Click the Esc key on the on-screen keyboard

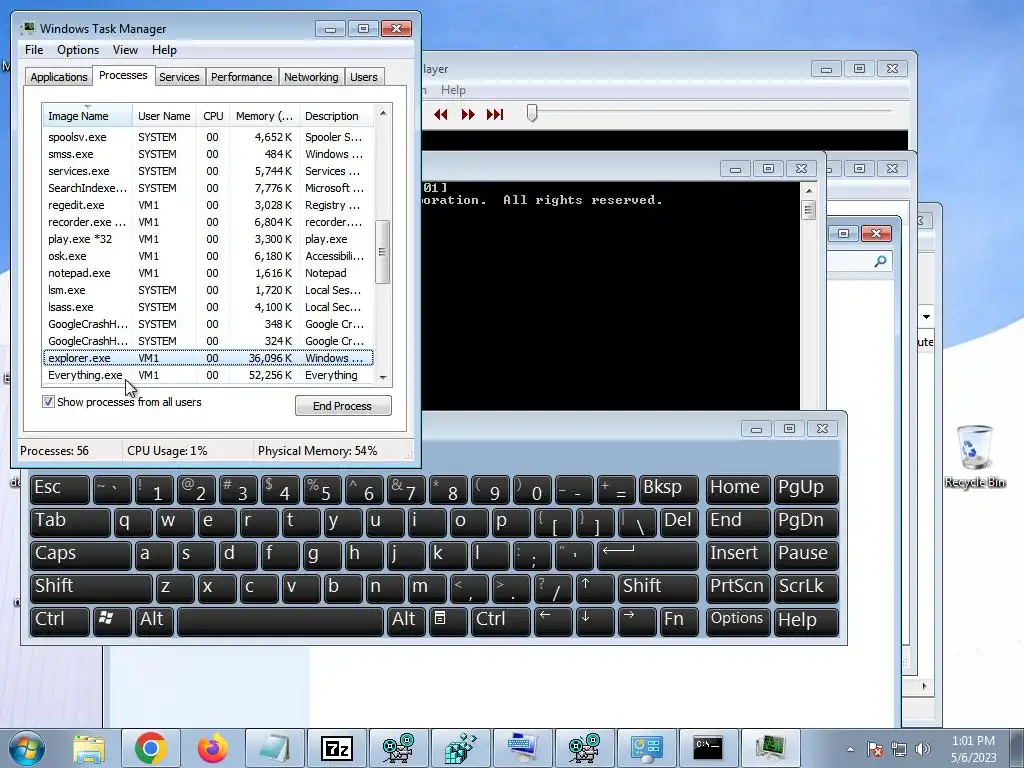click(x=59, y=489)
